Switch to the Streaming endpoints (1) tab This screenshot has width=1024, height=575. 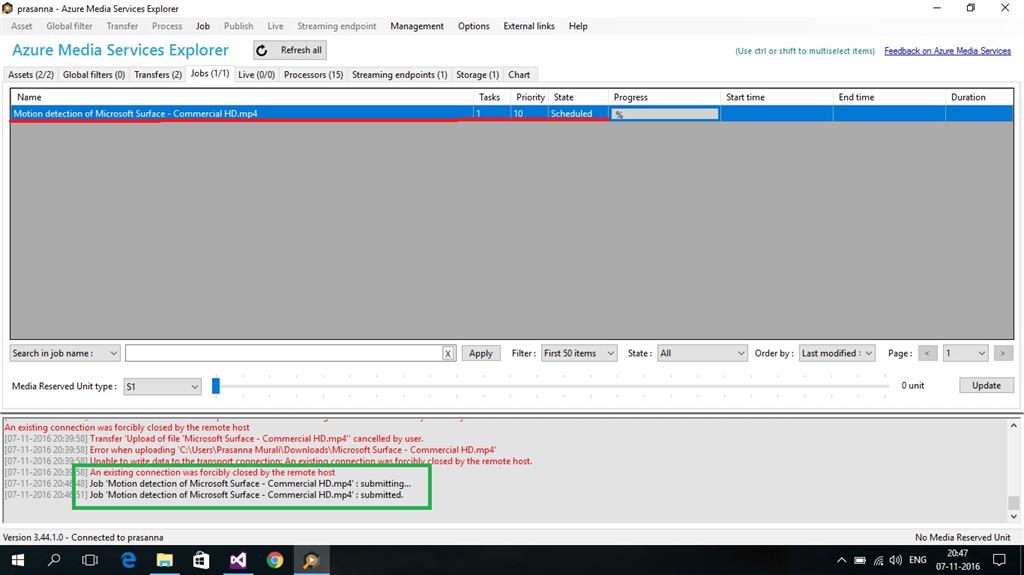[x=399, y=74]
